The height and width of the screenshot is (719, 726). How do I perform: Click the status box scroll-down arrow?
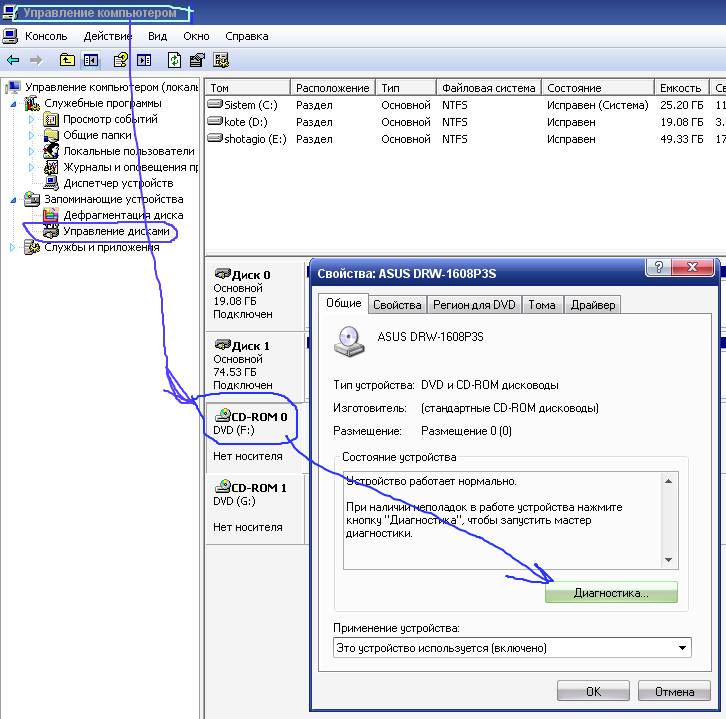coord(668,560)
